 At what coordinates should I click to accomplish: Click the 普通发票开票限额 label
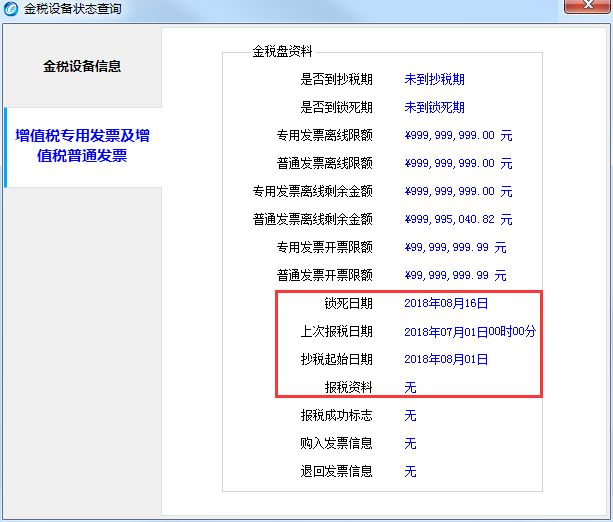click(x=324, y=275)
